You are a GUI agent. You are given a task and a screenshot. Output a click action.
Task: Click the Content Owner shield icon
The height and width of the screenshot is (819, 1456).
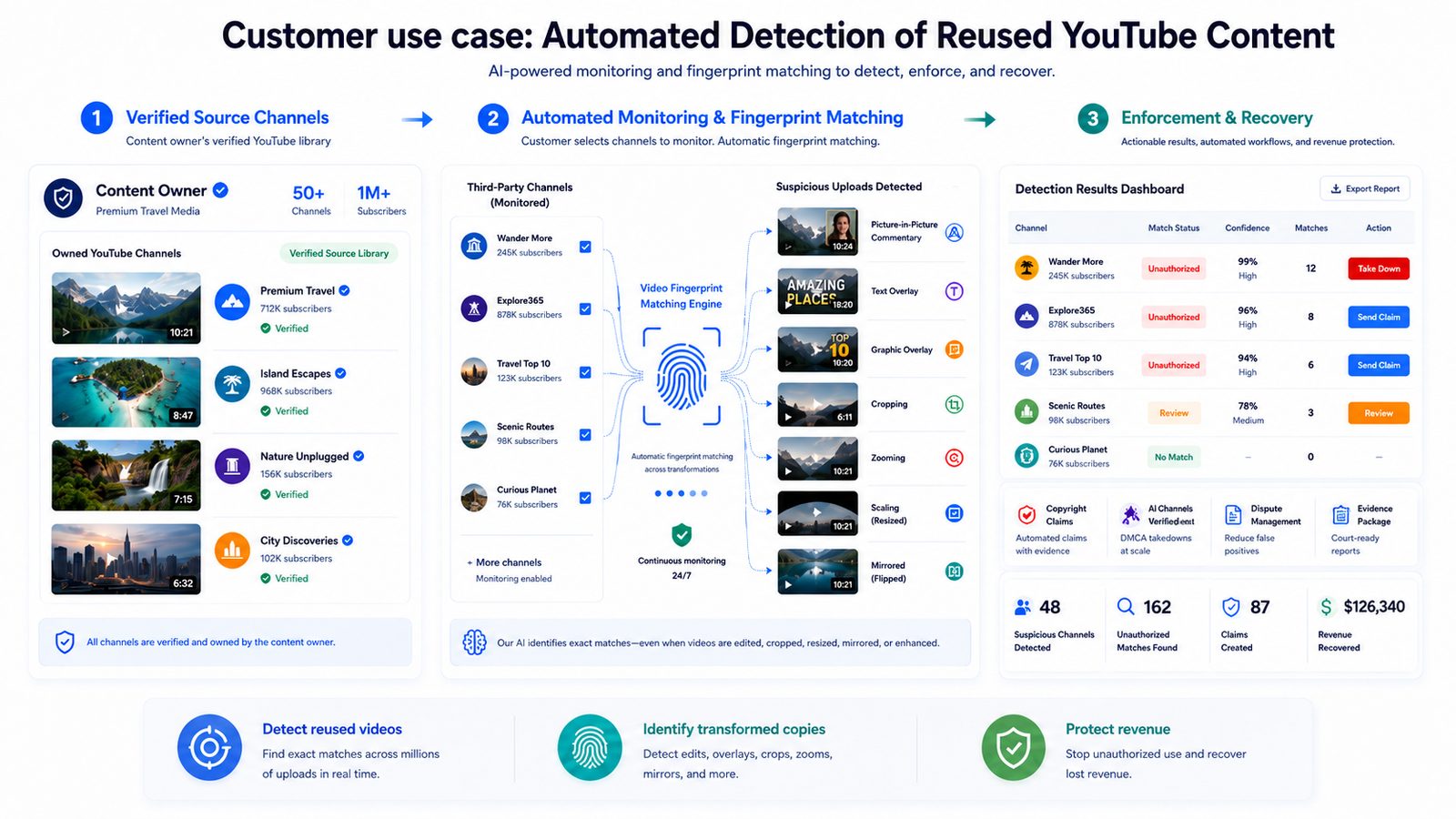pos(64,197)
